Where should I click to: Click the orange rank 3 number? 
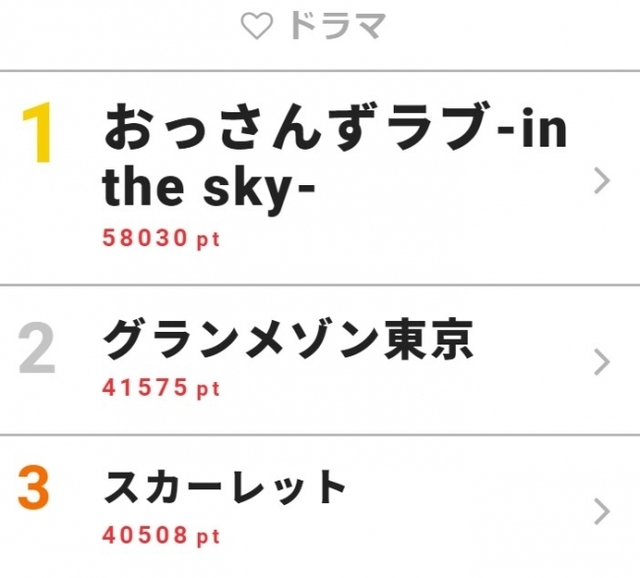[x=33, y=488]
